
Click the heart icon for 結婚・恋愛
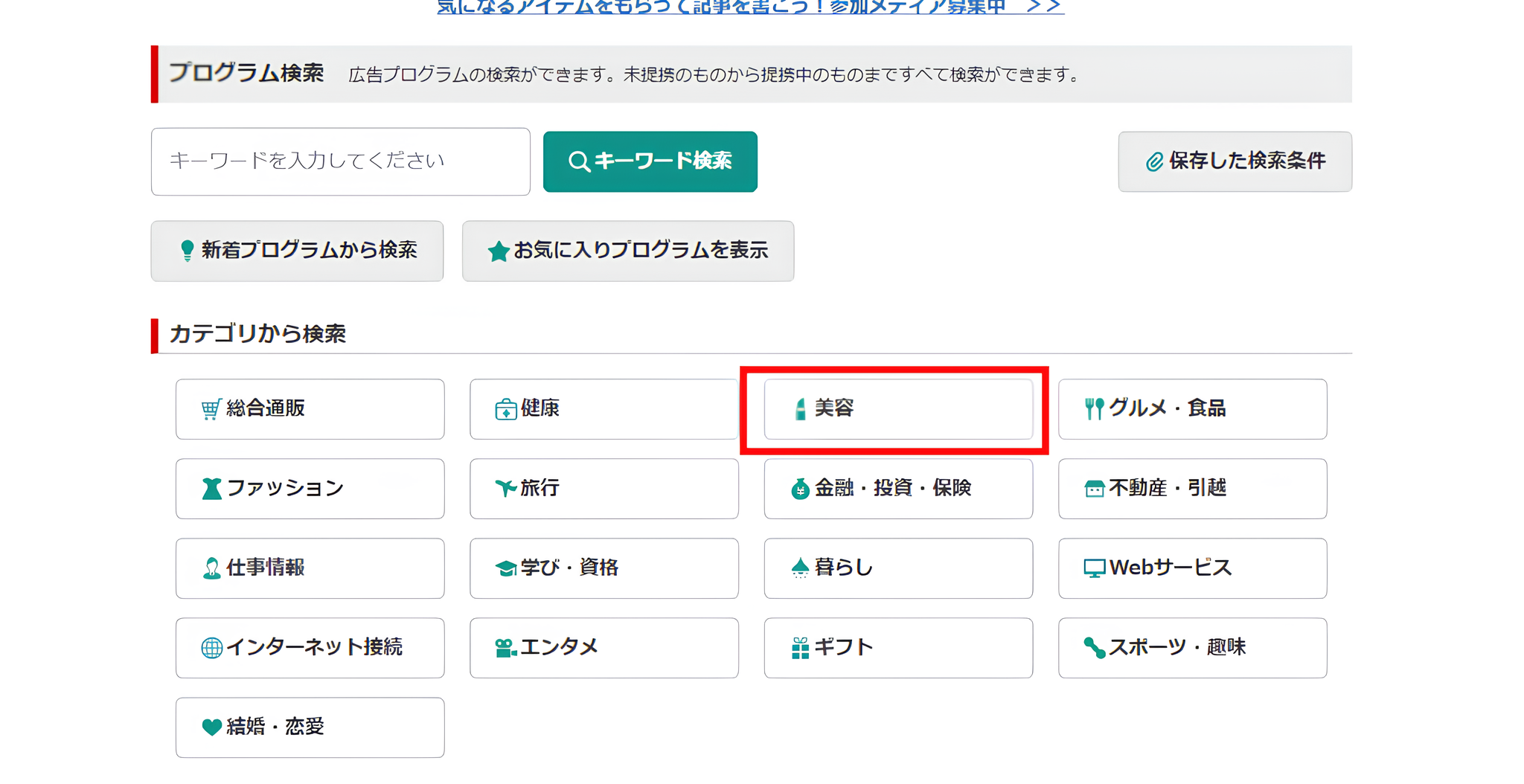coord(211,727)
